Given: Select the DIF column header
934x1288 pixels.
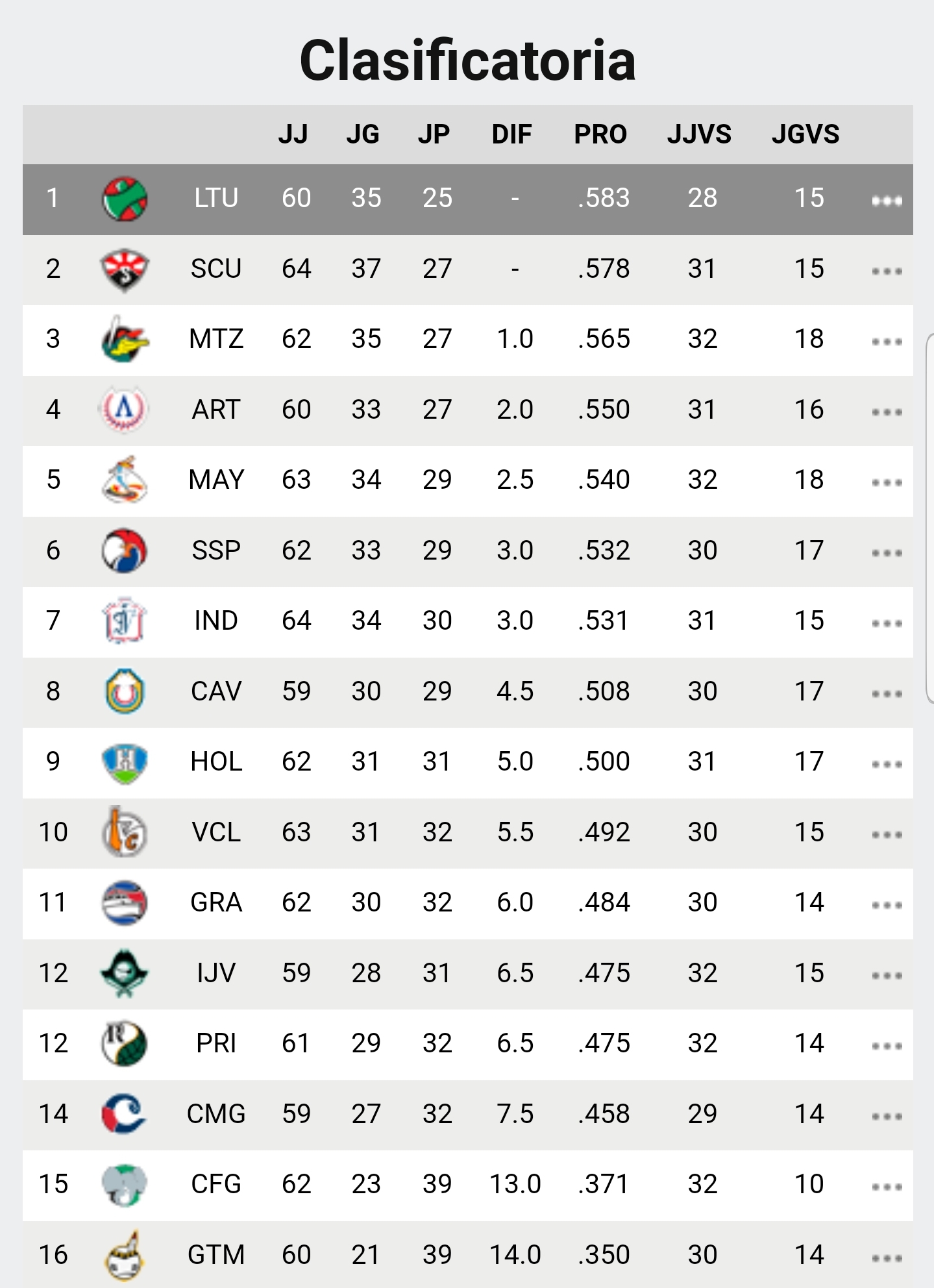Looking at the screenshot, I should [511, 134].
